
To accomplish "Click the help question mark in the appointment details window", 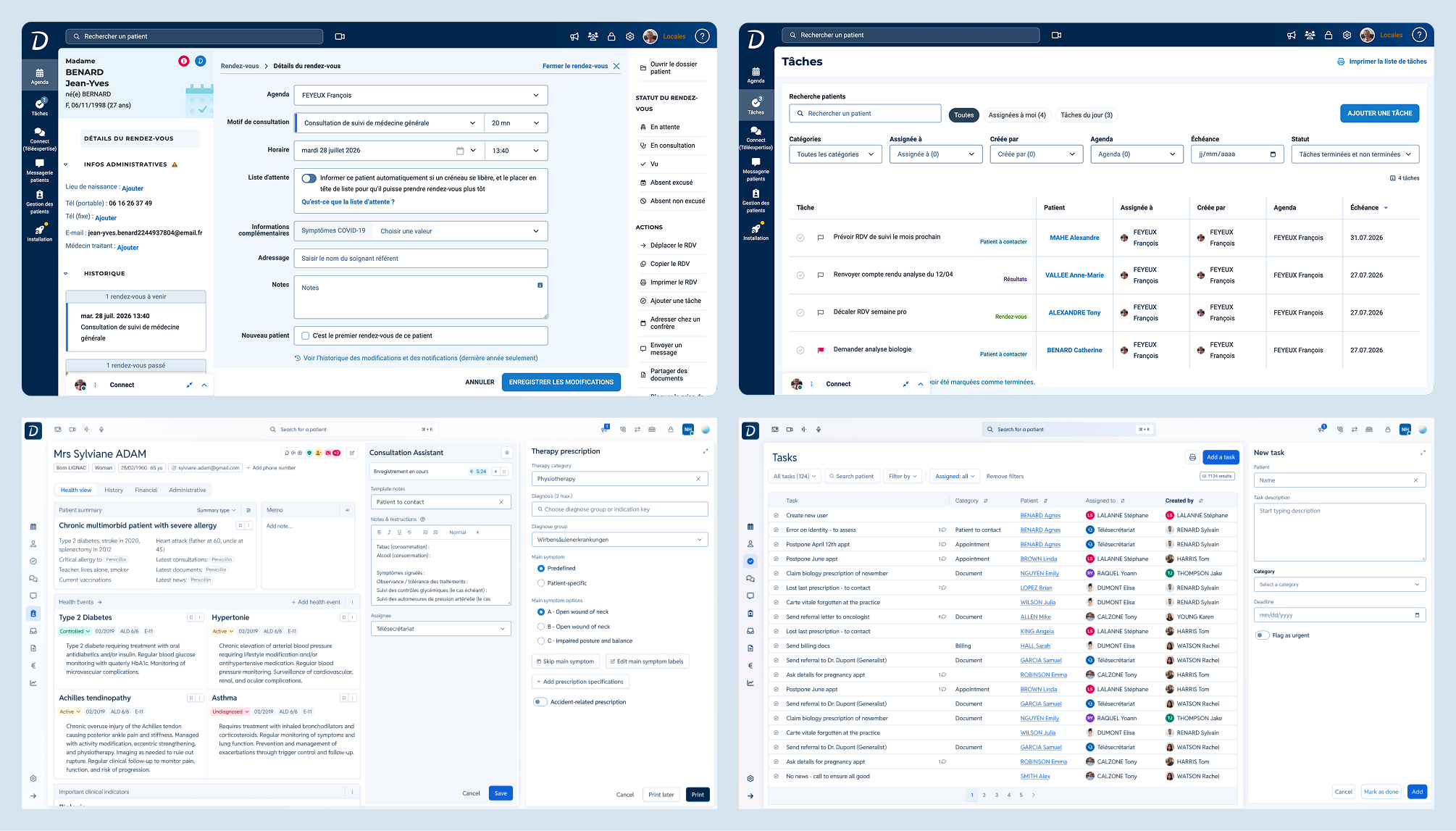I will pos(701,36).
